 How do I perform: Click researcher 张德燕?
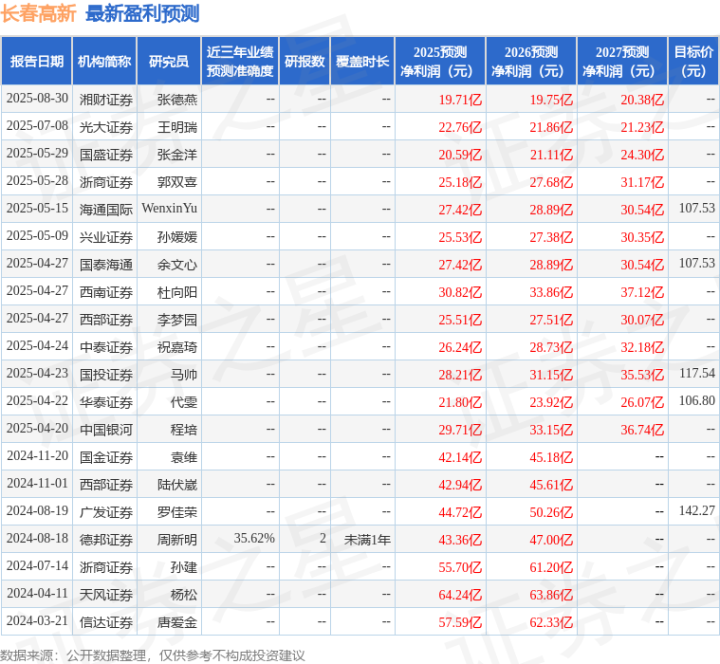pos(177,100)
